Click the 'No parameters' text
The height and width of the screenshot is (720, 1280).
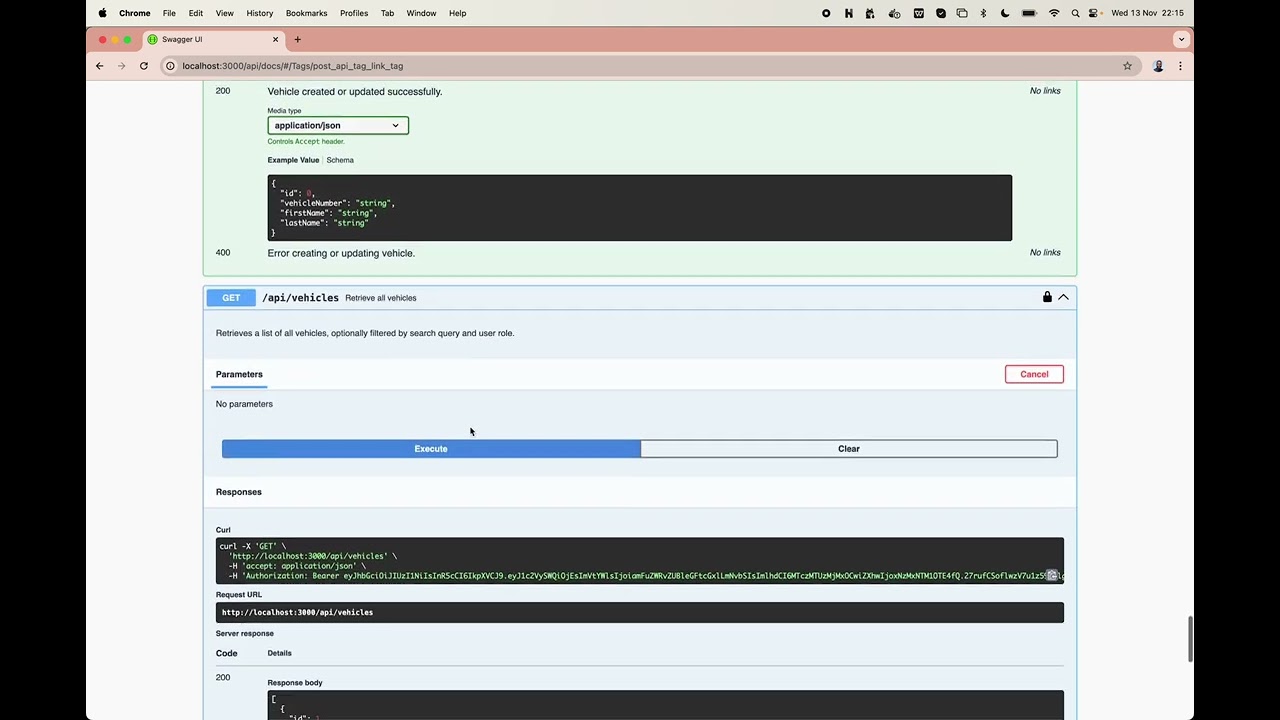point(244,404)
